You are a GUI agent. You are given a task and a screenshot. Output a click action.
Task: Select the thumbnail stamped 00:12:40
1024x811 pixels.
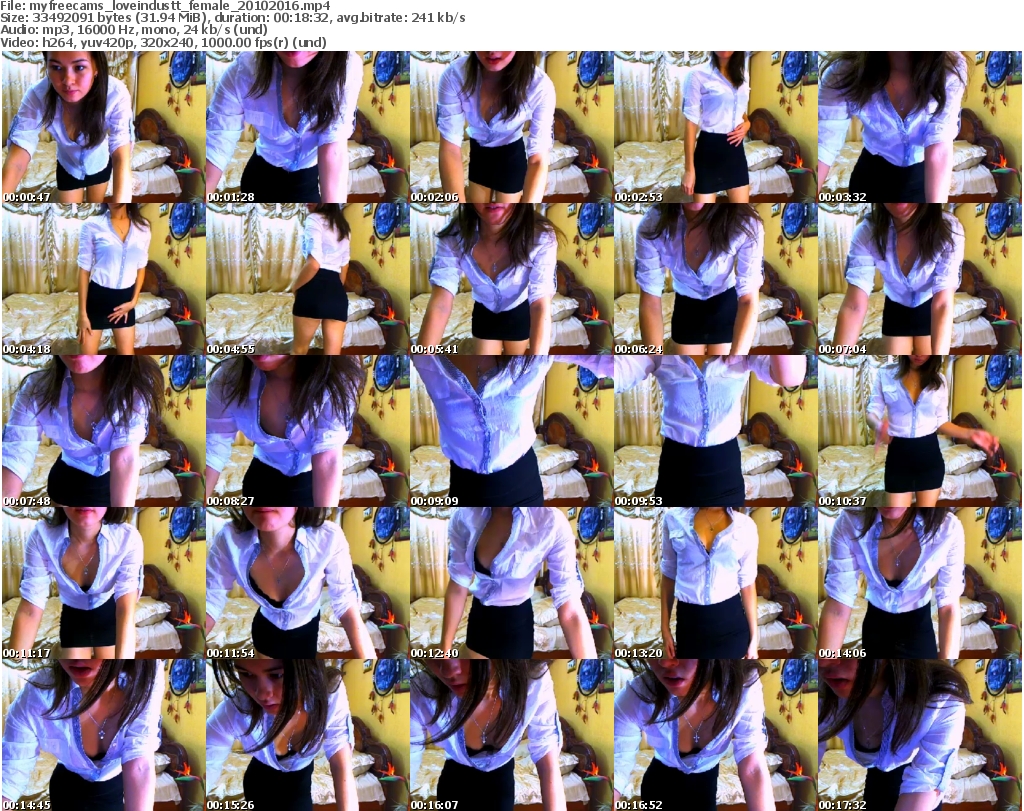pos(511,583)
